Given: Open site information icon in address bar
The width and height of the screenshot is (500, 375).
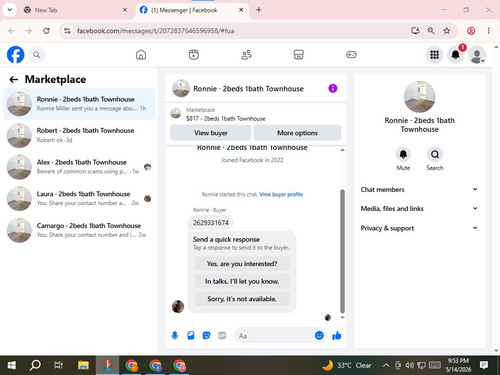Looking at the screenshot, I should pyautogui.click(x=67, y=31).
